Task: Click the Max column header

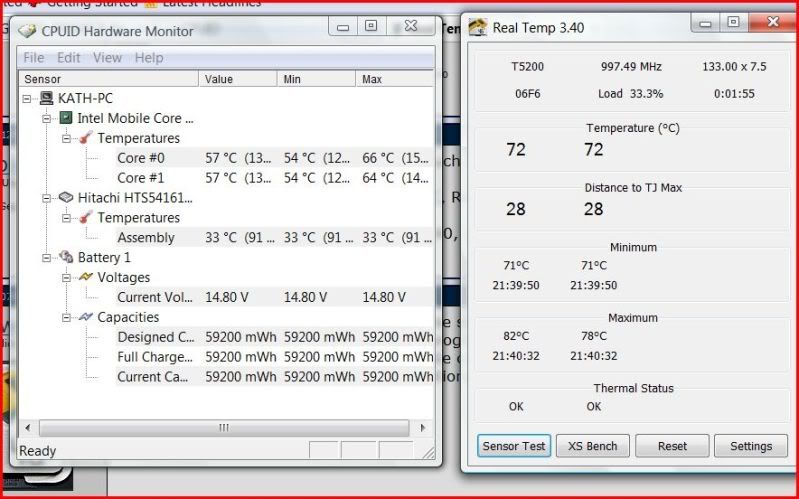Action: point(395,79)
